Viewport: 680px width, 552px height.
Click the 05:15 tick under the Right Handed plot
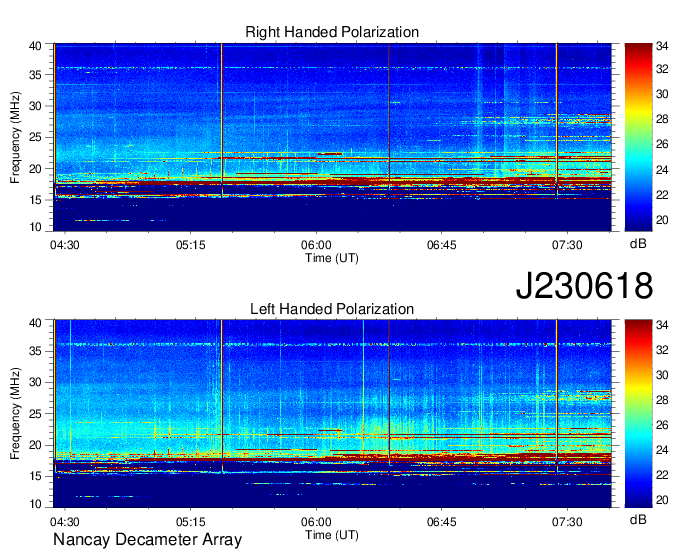[190, 245]
